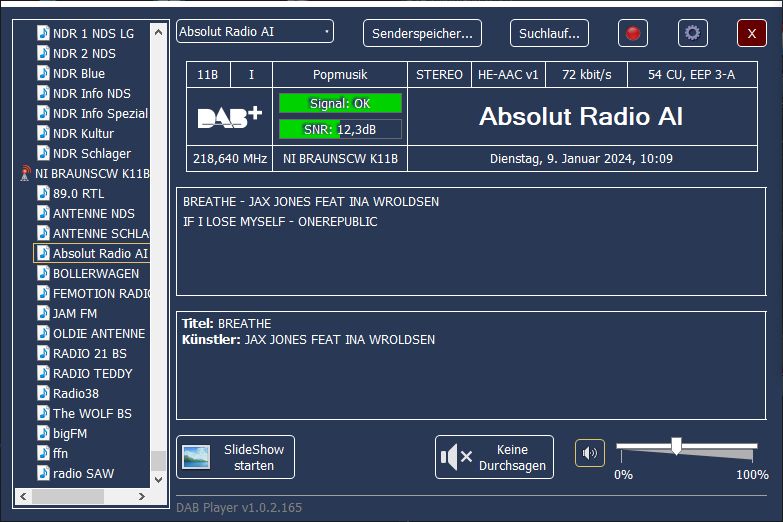
Task: Click the NI BRAUNSCW K11B ensemble node
Action: point(92,173)
